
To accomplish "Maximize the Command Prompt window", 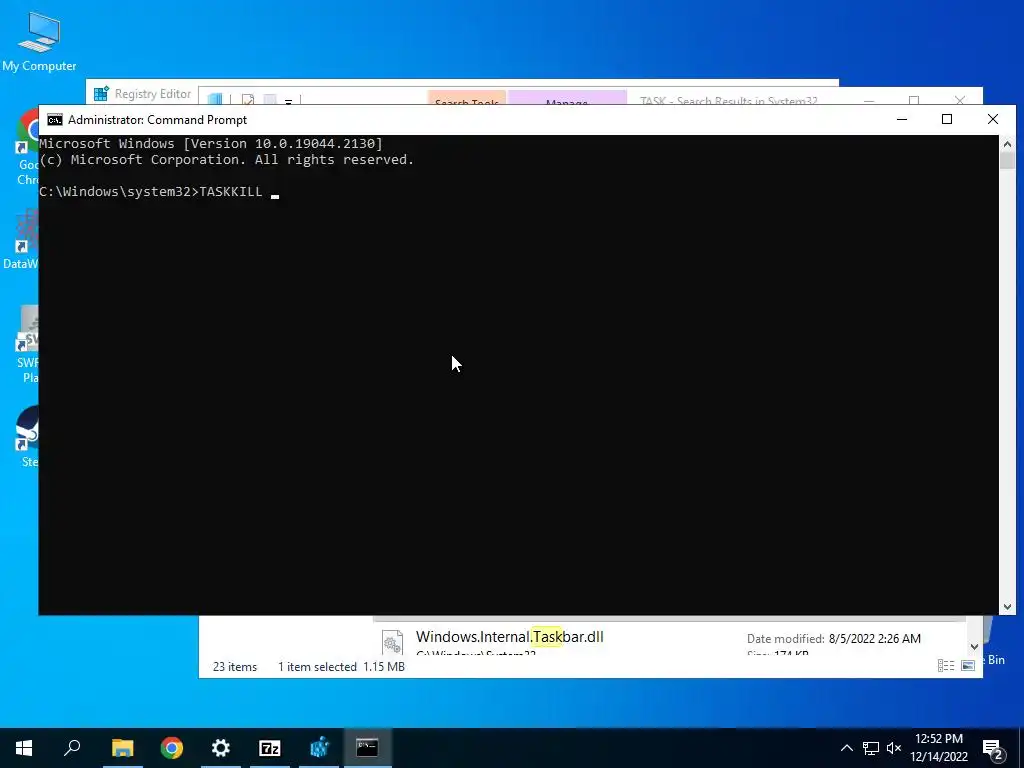I will click(947, 119).
